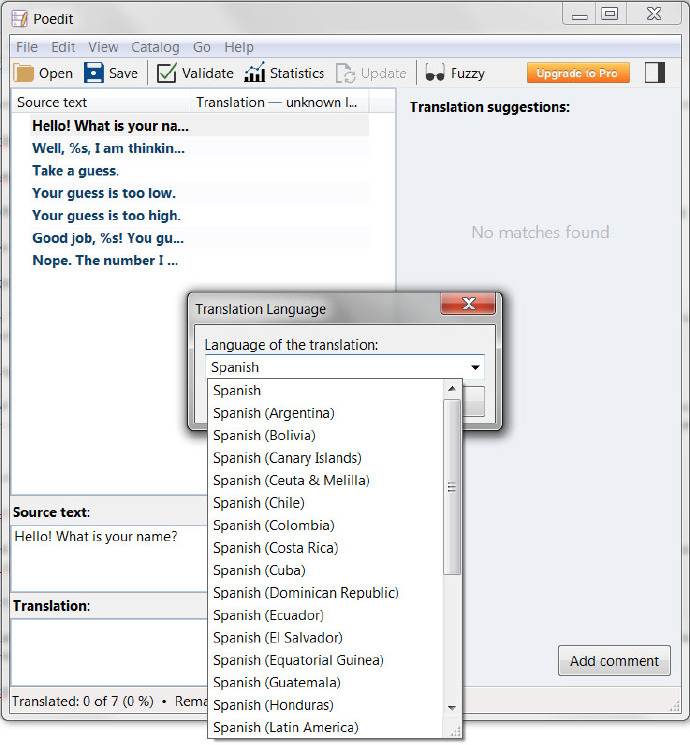The height and width of the screenshot is (745, 690).
Task: Choose Spanish (Ecuador) entry
Action: tap(326, 615)
